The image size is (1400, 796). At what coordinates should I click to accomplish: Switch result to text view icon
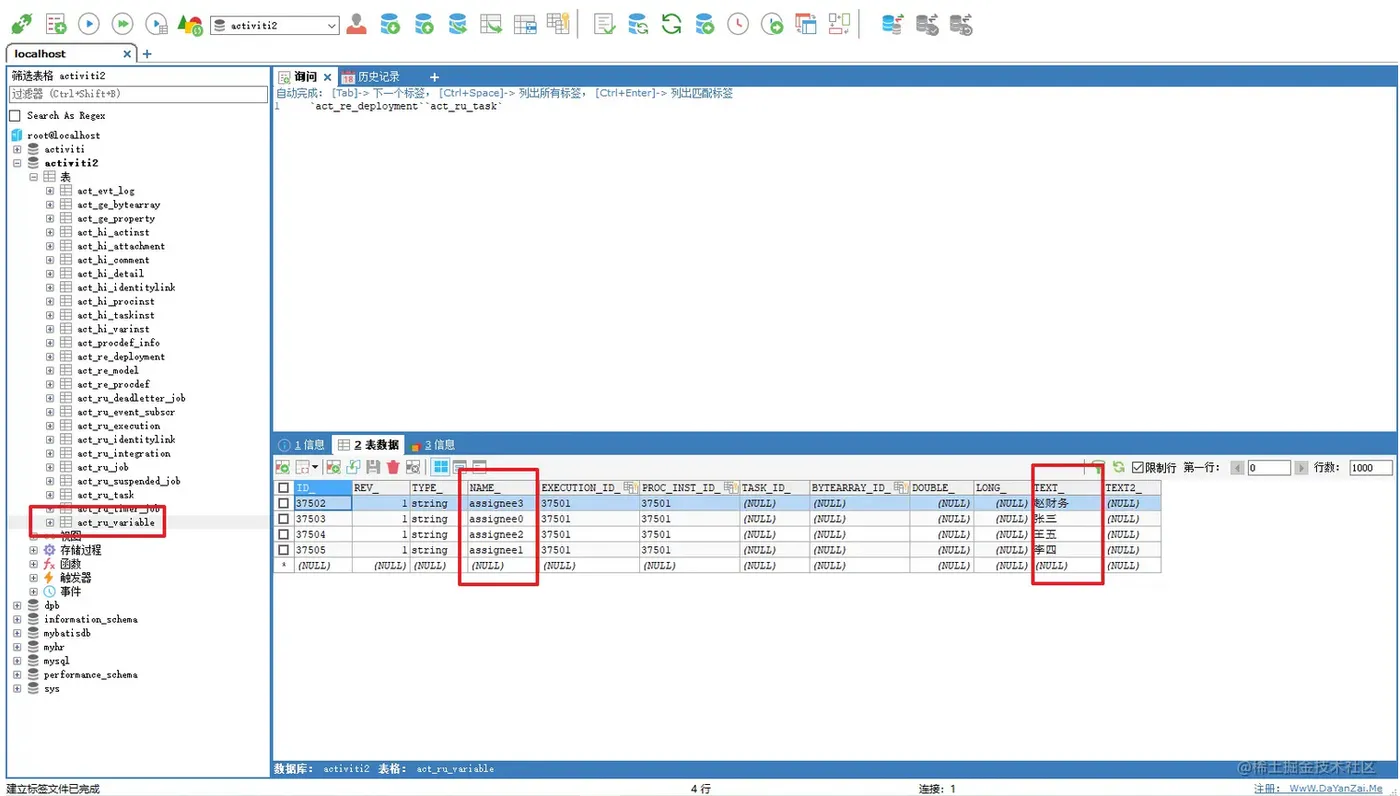click(x=480, y=467)
